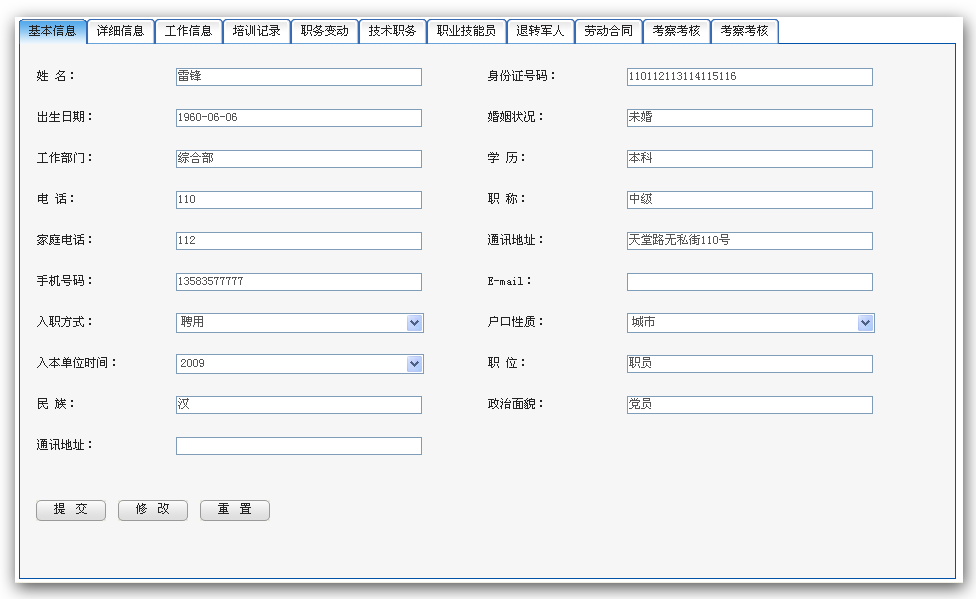Open the 技术职务 tab

click(x=390, y=30)
